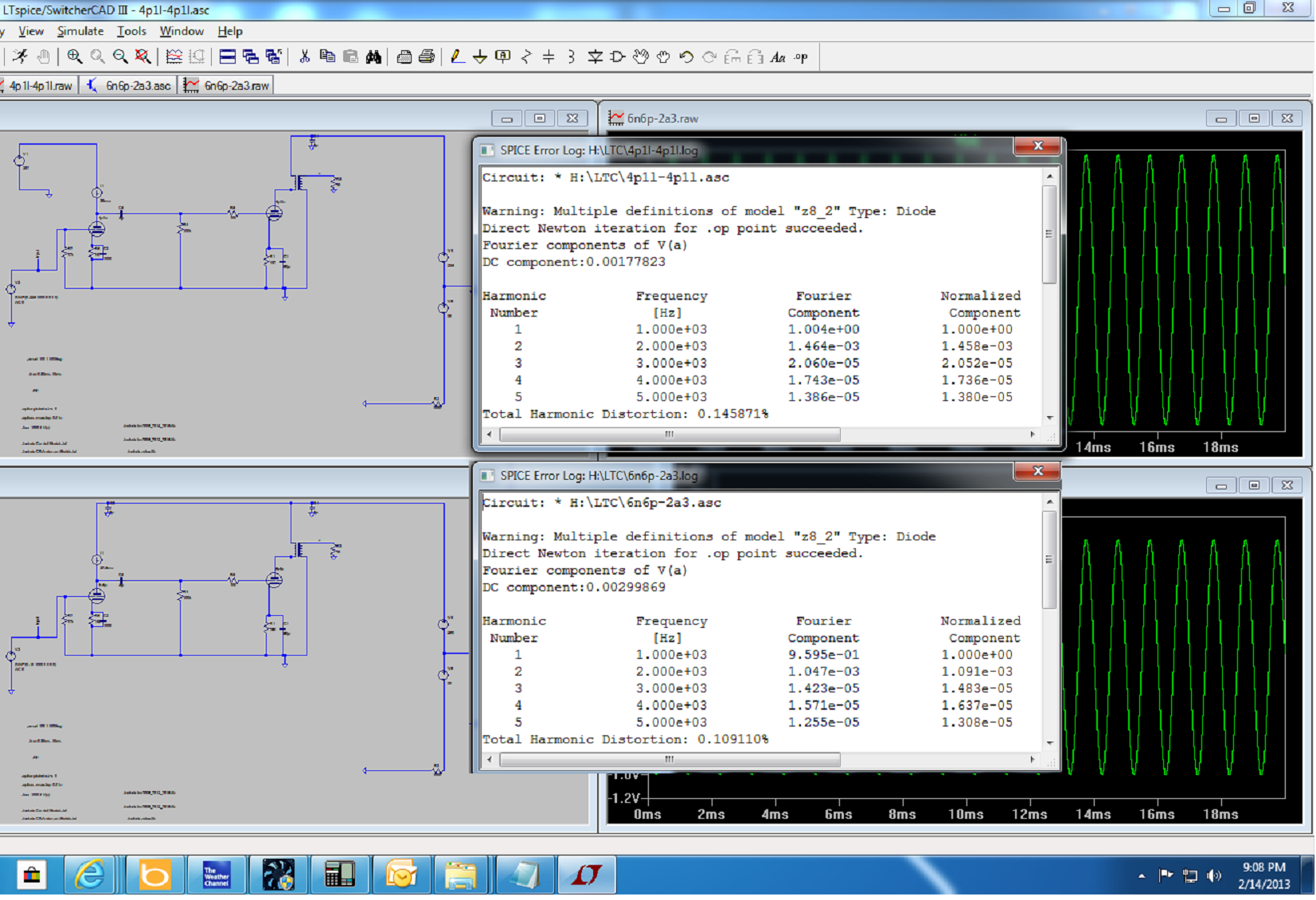The height and width of the screenshot is (900, 1316).
Task: Open The Weather Channel taskbar app
Action: [216, 875]
